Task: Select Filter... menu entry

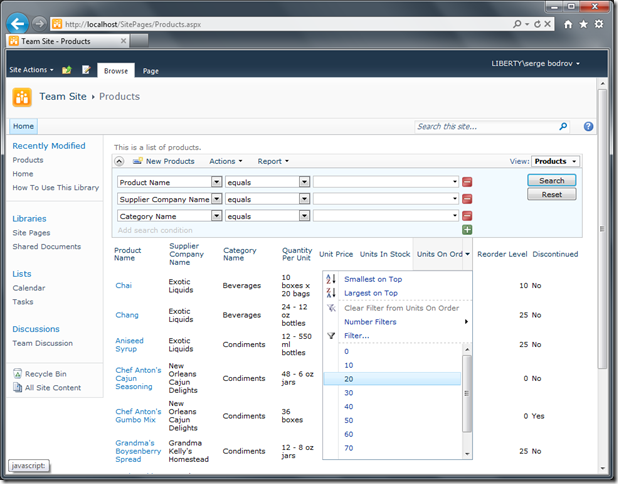Action: pyautogui.click(x=357, y=336)
